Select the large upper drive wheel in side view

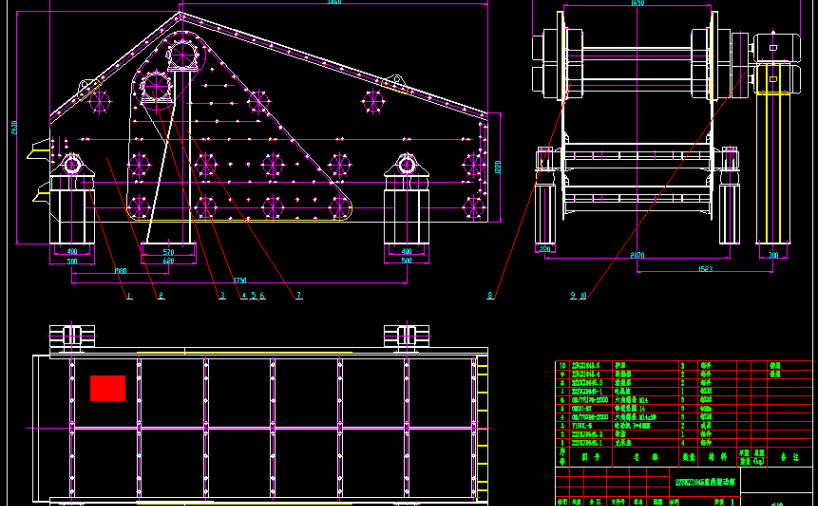coord(184,52)
